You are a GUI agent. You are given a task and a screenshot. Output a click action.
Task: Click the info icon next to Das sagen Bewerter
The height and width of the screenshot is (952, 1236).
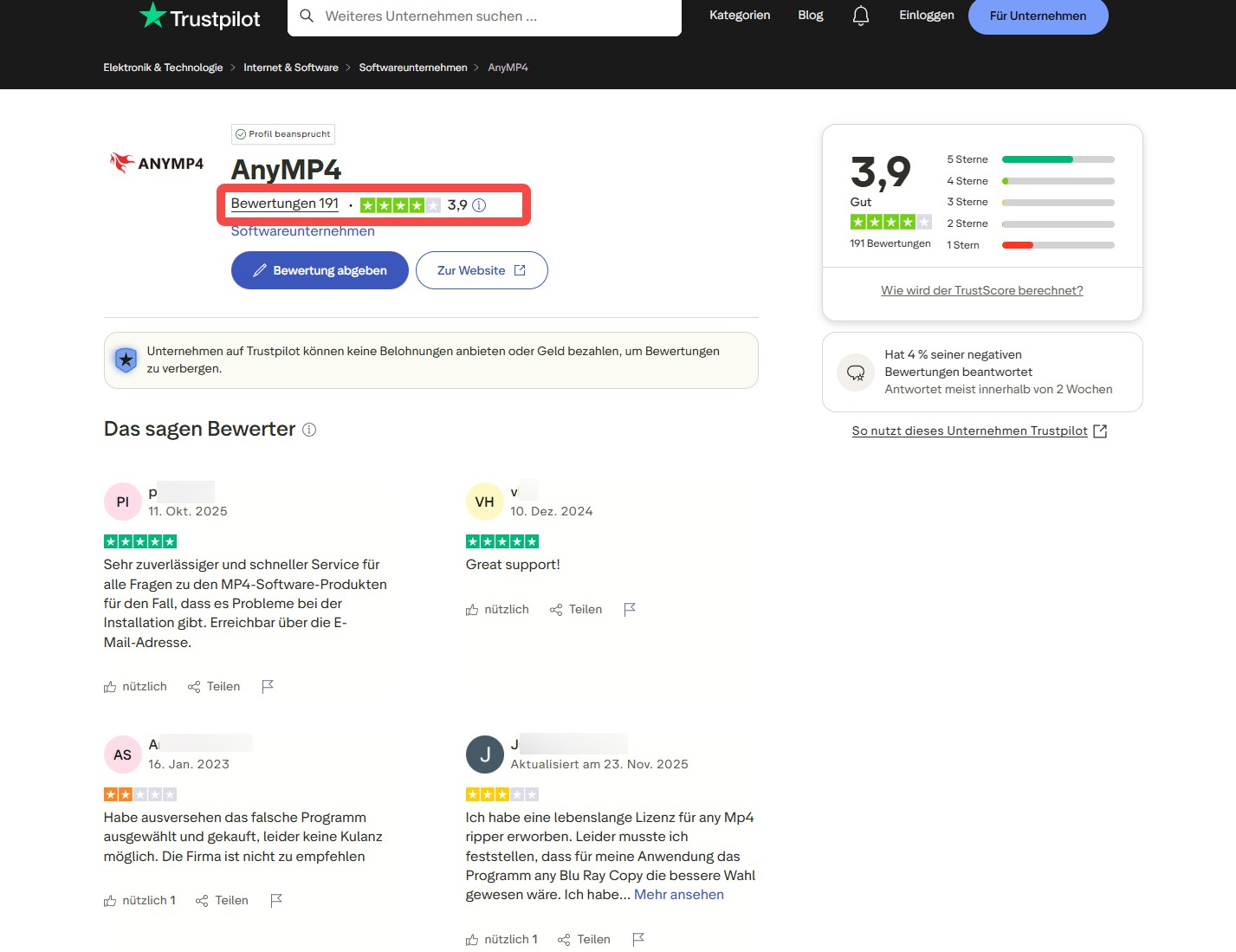coord(310,430)
